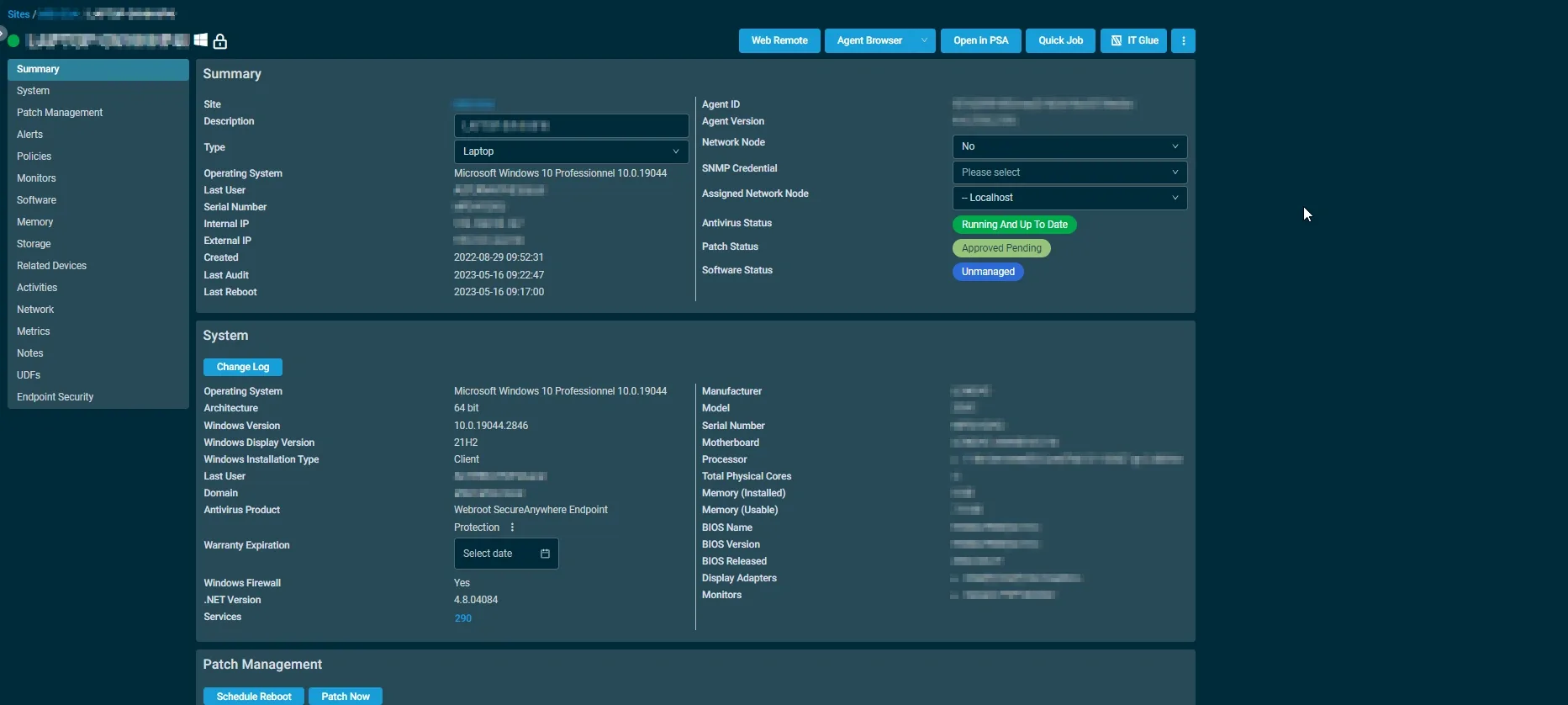The height and width of the screenshot is (705, 1568).
Task: Open the Type dropdown set to Laptop
Action: (x=571, y=151)
